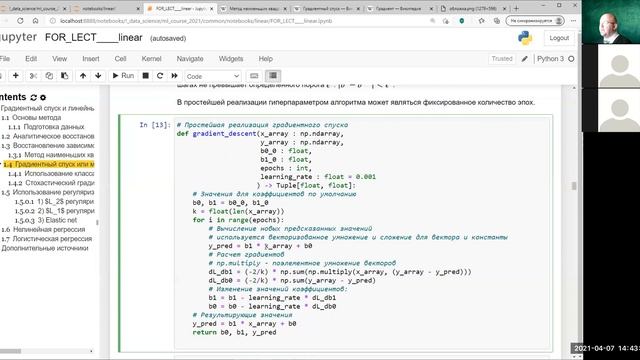
Task: Go to browser home page icon
Action: tap(36, 21)
